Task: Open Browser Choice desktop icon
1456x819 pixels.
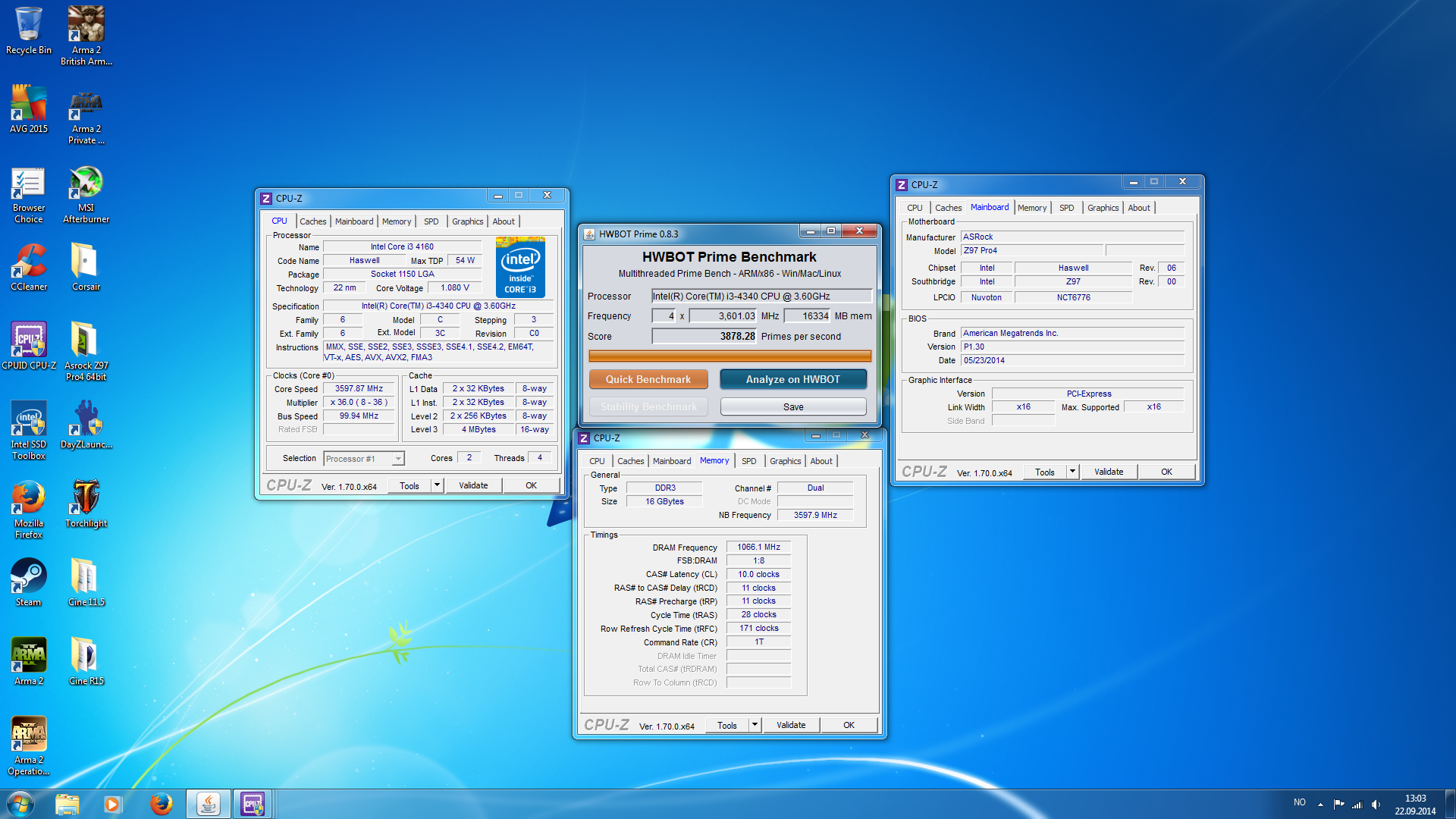Action: 29,194
